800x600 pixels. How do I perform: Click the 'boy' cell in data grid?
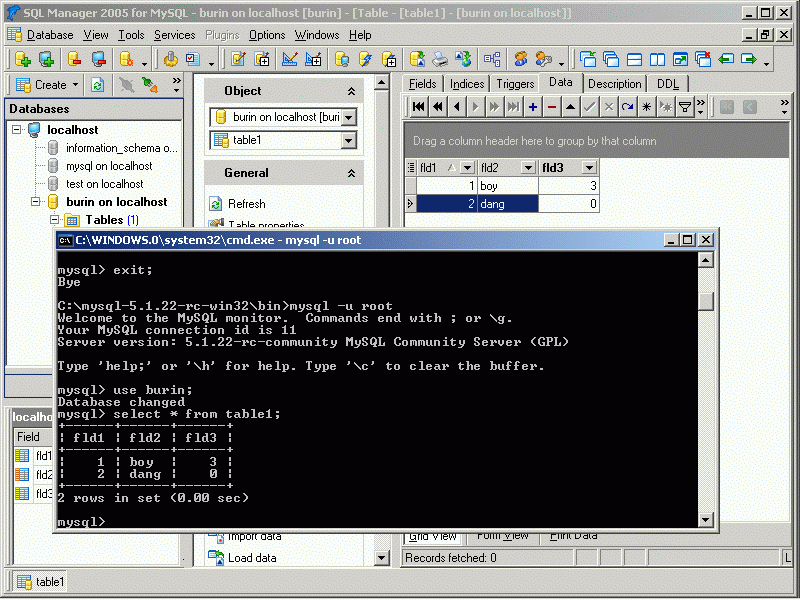[508, 186]
